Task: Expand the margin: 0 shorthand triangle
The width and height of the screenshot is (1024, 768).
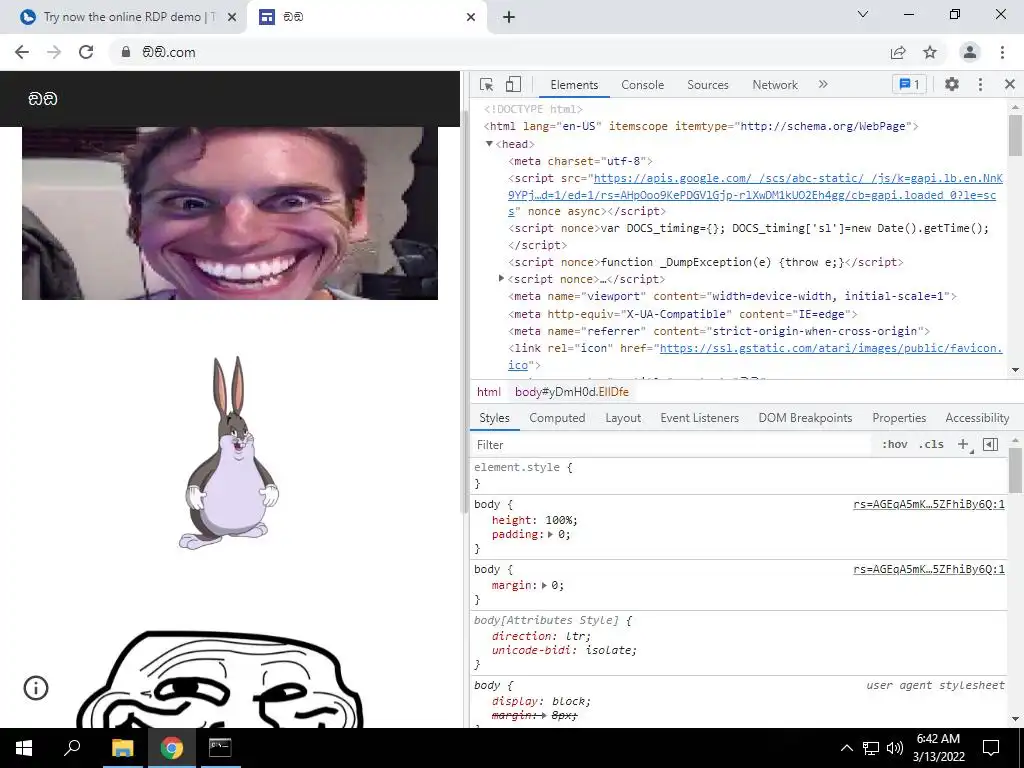Action: [x=543, y=585]
